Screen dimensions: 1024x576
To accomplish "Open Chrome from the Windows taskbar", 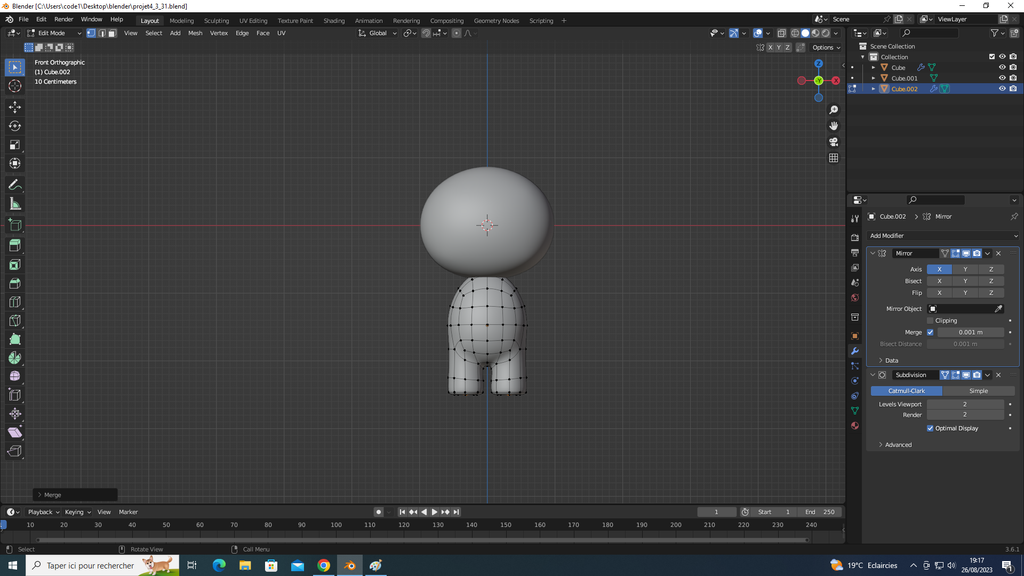I will tap(323, 565).
